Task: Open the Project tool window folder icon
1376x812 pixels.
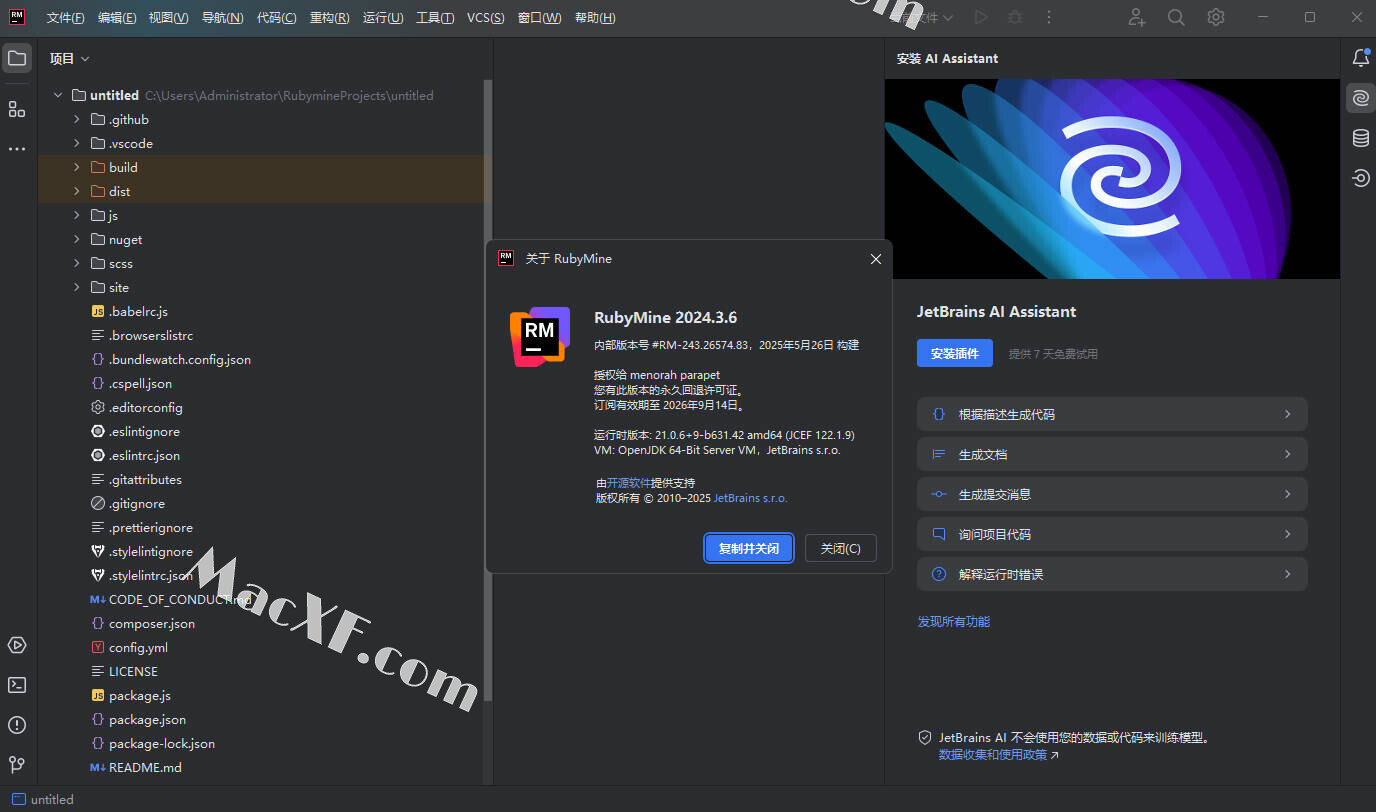Action: click(17, 58)
